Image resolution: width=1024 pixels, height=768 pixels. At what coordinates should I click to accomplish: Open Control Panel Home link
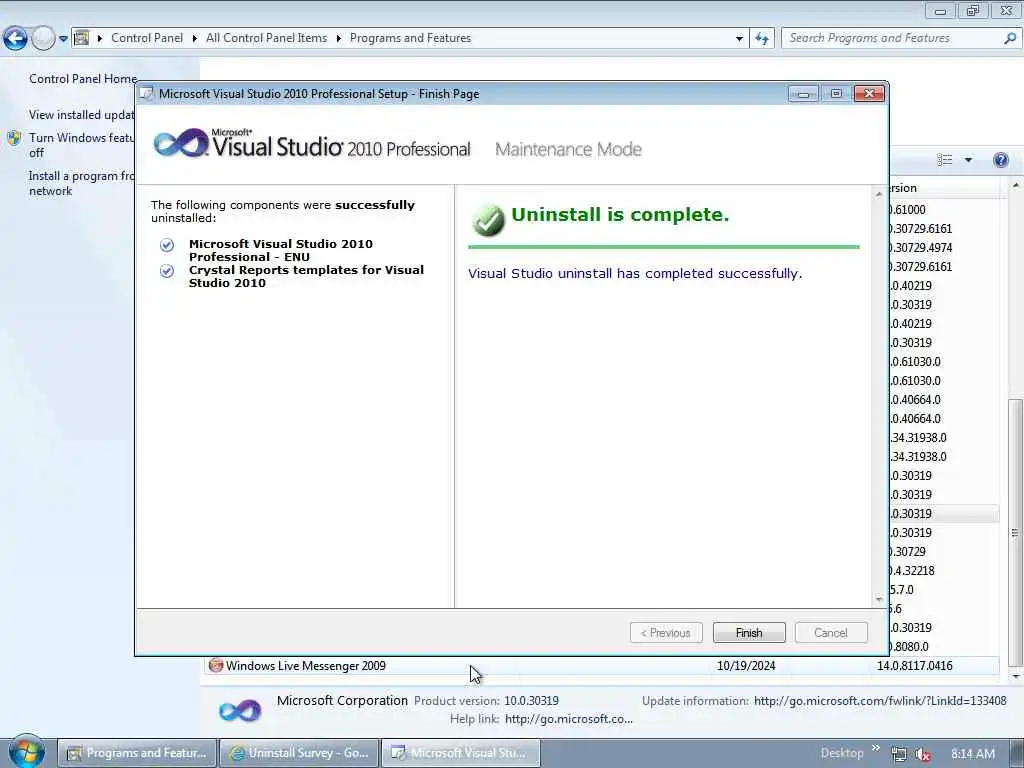pyautogui.click(x=83, y=78)
